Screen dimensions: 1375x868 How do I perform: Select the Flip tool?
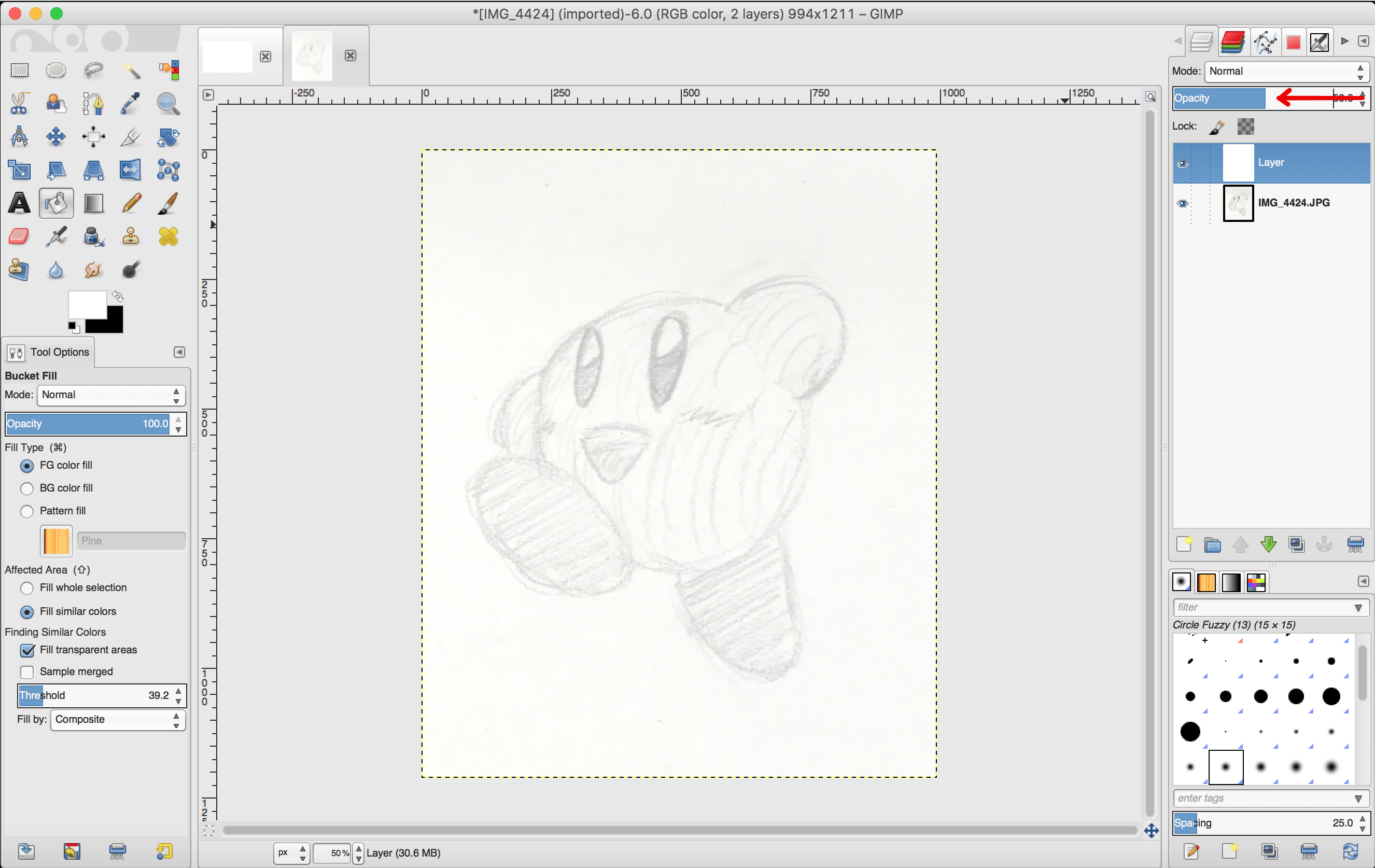(x=131, y=170)
